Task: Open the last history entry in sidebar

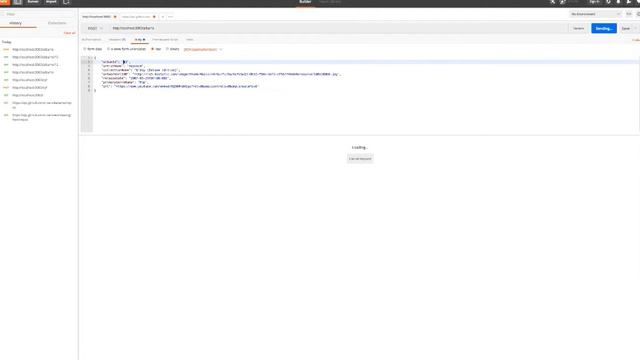Action: tap(42, 117)
